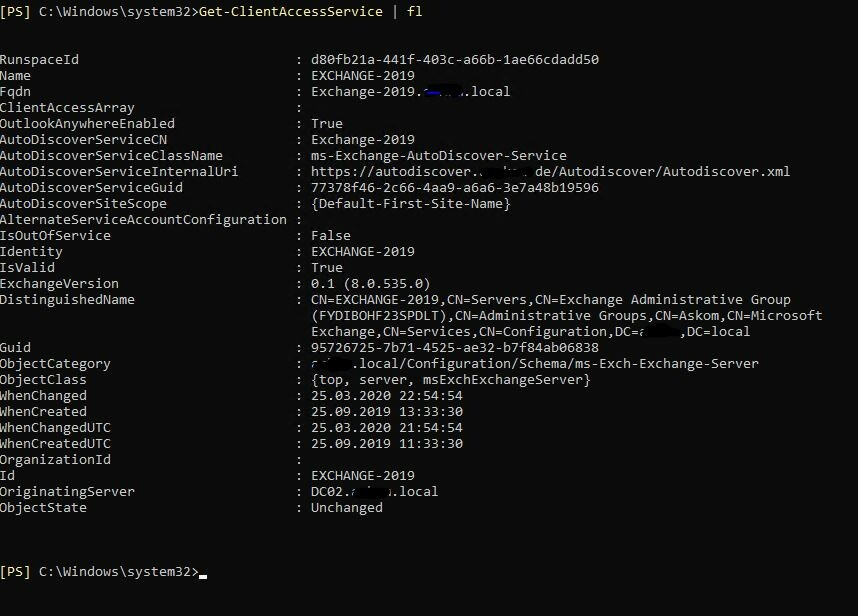This screenshot has width=858, height=616.
Task: Click the AutoDiscoverServiceGuid value
Action: [455, 188]
